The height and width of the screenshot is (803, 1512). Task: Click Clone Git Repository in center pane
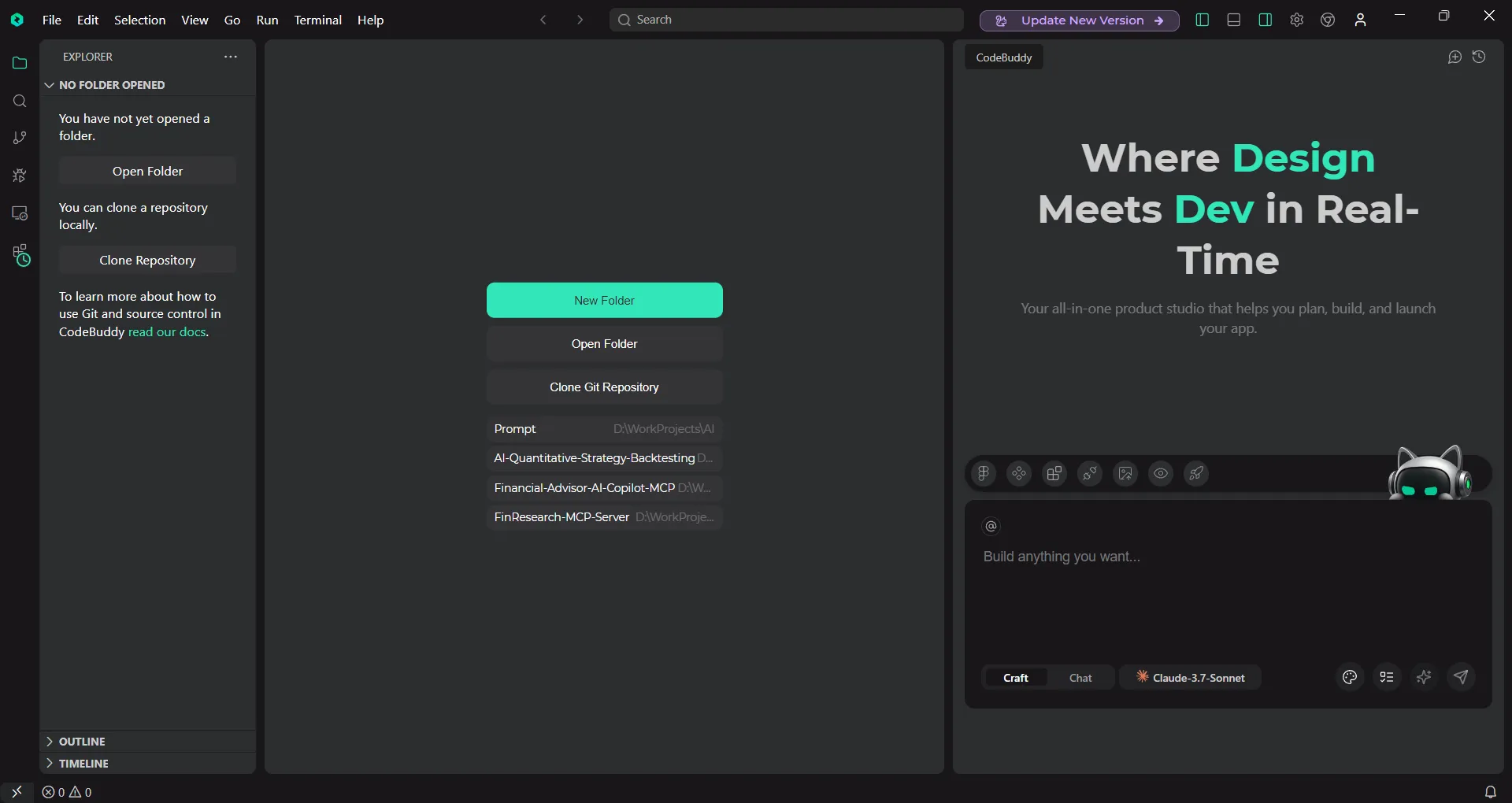(604, 387)
